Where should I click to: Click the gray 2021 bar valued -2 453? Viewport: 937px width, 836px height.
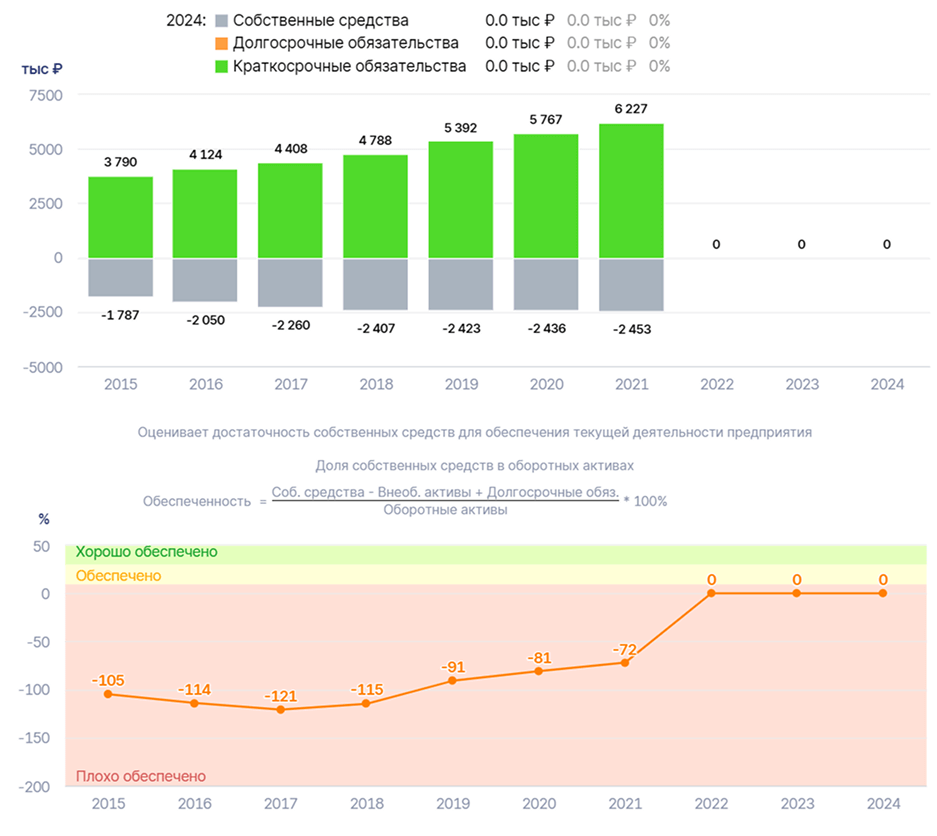(632, 285)
